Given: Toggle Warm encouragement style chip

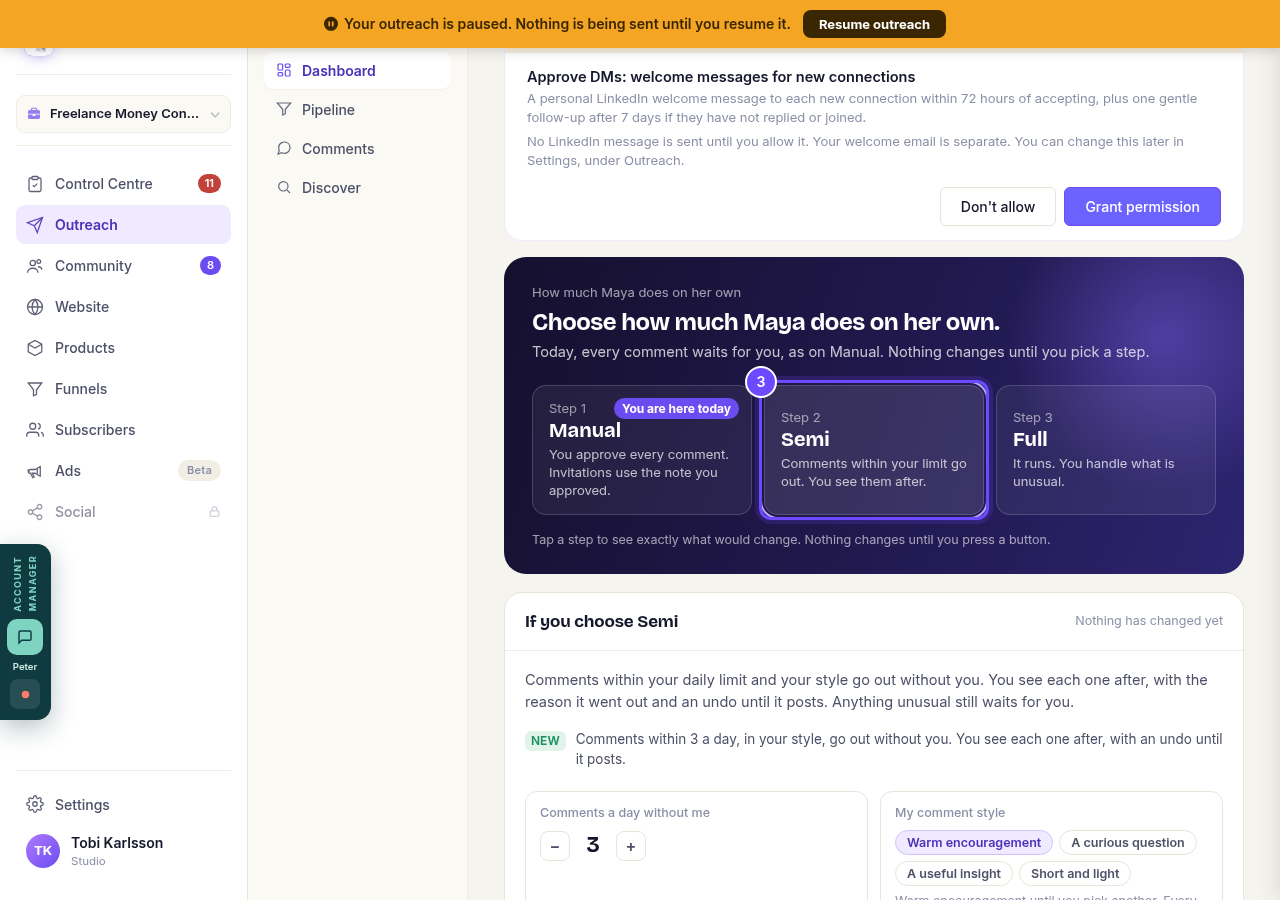Looking at the screenshot, I should point(974,843).
